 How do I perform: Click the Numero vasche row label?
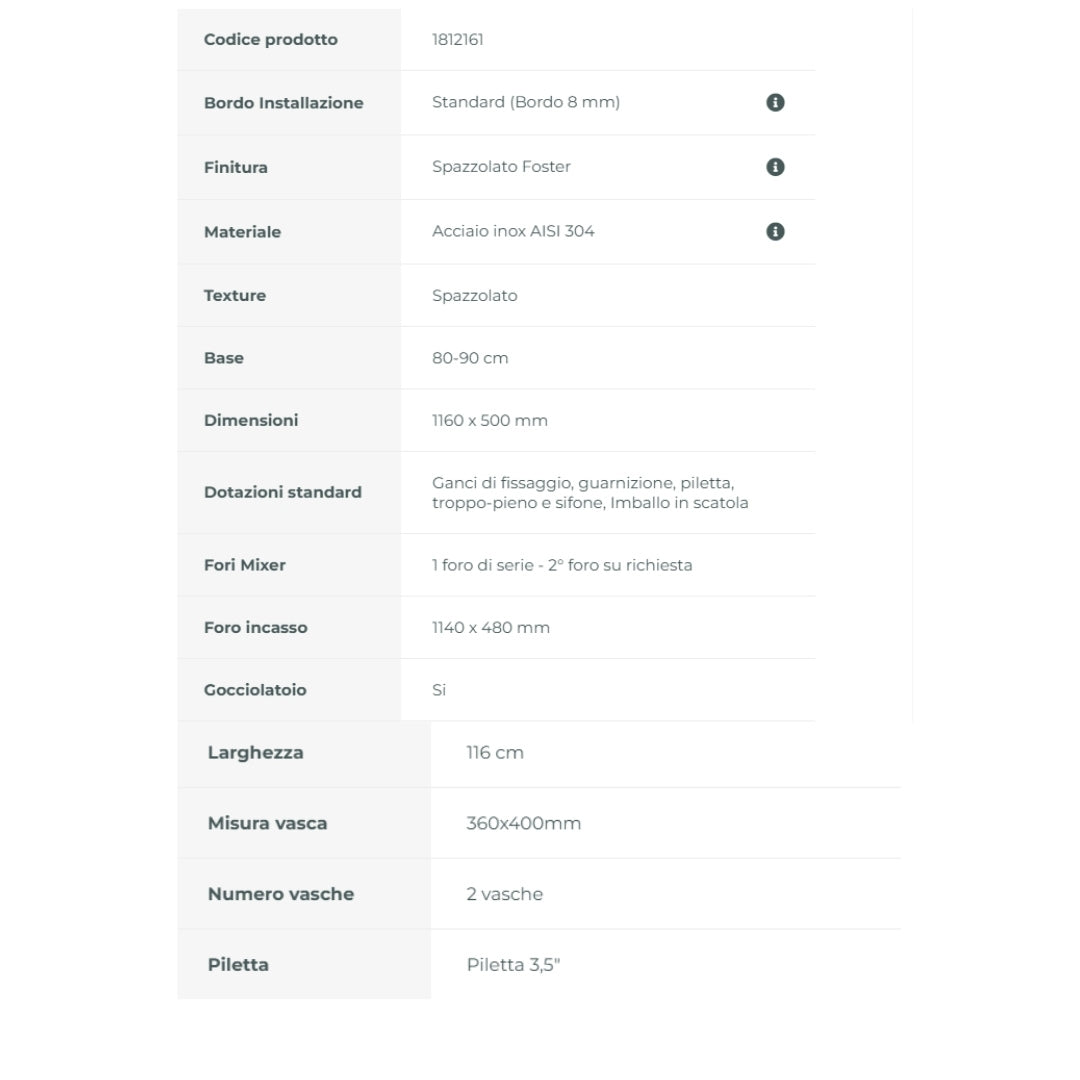(x=281, y=894)
